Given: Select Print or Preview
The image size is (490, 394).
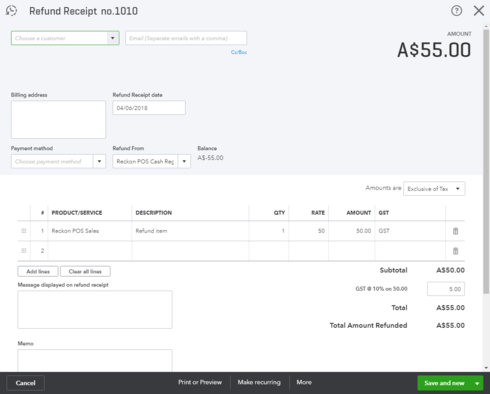Looking at the screenshot, I should coord(200,382).
